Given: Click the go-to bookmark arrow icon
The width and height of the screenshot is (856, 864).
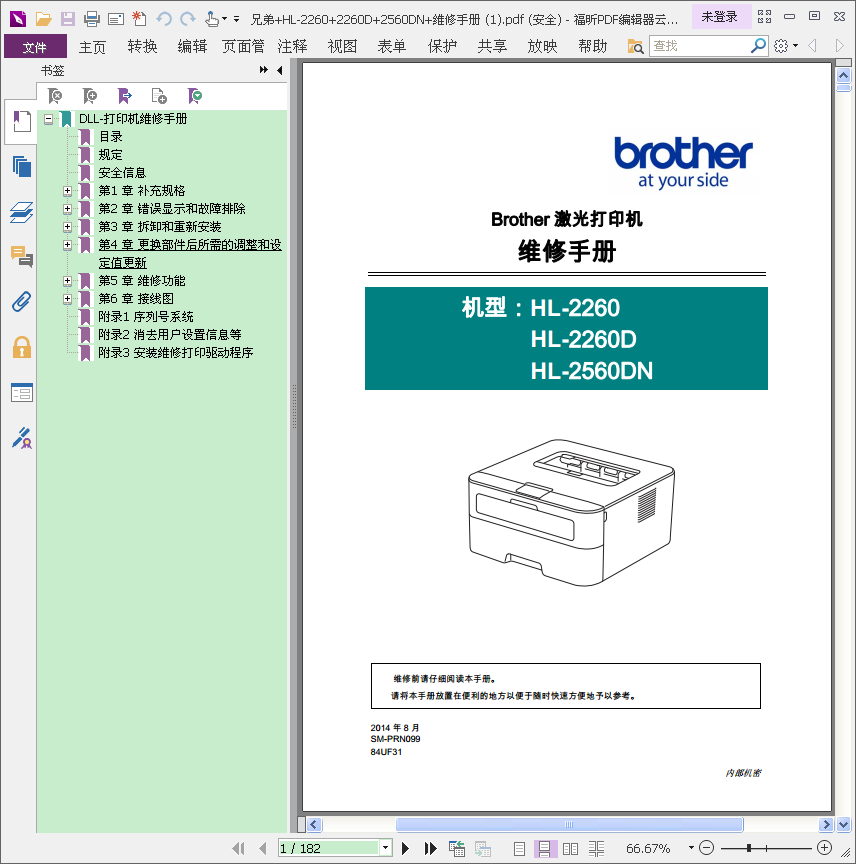Looking at the screenshot, I should [x=125, y=96].
